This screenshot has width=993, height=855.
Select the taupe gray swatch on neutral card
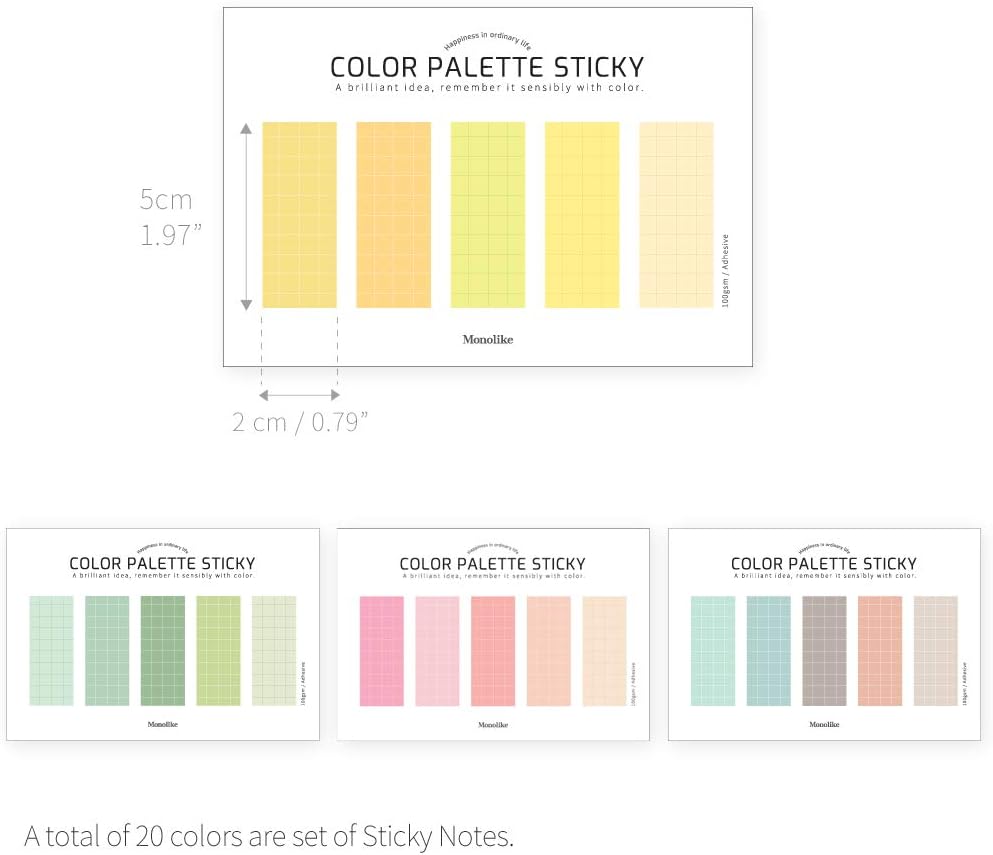click(824, 651)
